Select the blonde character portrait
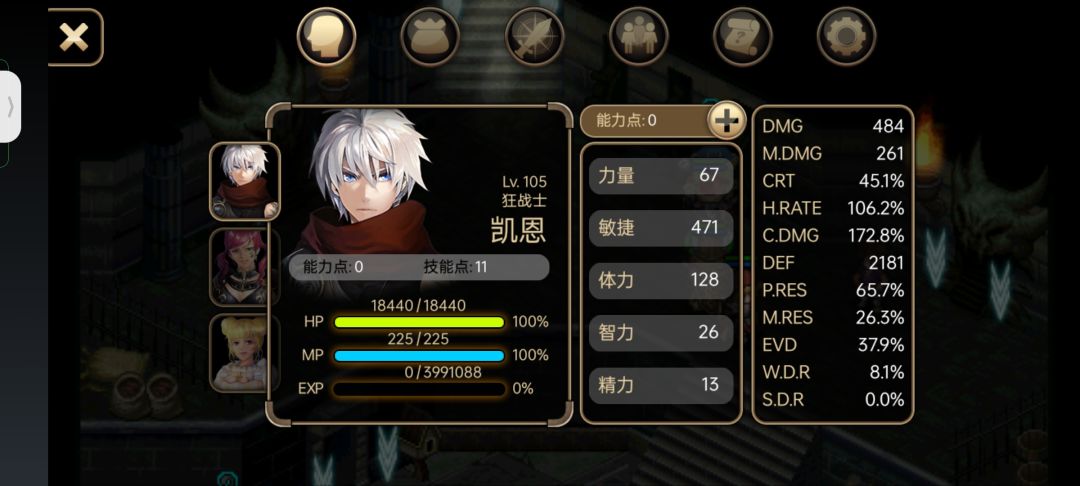Screen dimensions: 1080x486 (245, 352)
